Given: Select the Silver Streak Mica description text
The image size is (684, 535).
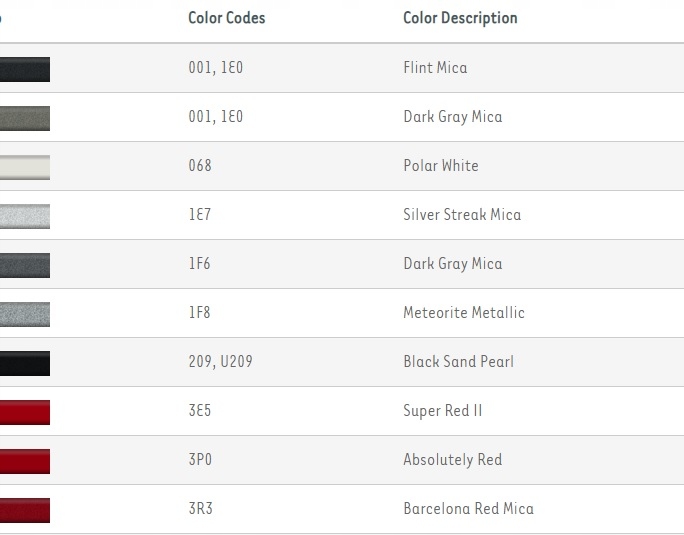Looking at the screenshot, I should click(x=462, y=215).
